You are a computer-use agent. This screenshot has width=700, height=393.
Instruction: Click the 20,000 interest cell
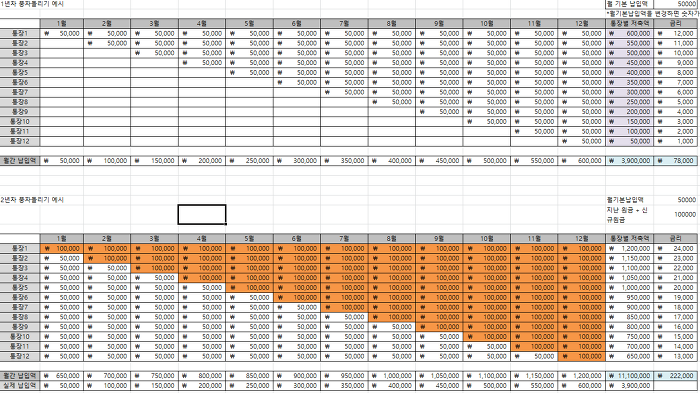point(675,288)
